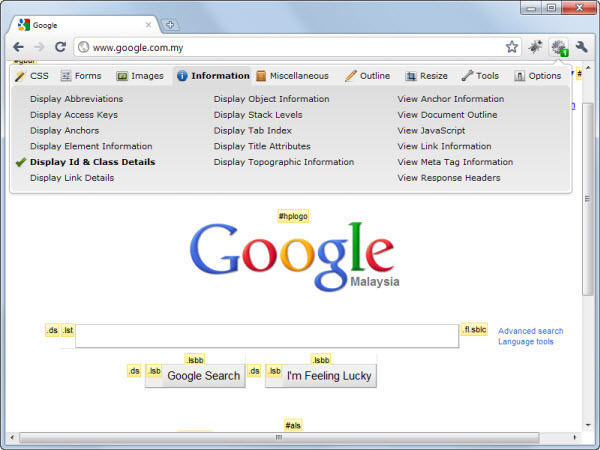Screen dimensions: 600x450
Task: Open the Chrome wrench menu
Action: 582,47
